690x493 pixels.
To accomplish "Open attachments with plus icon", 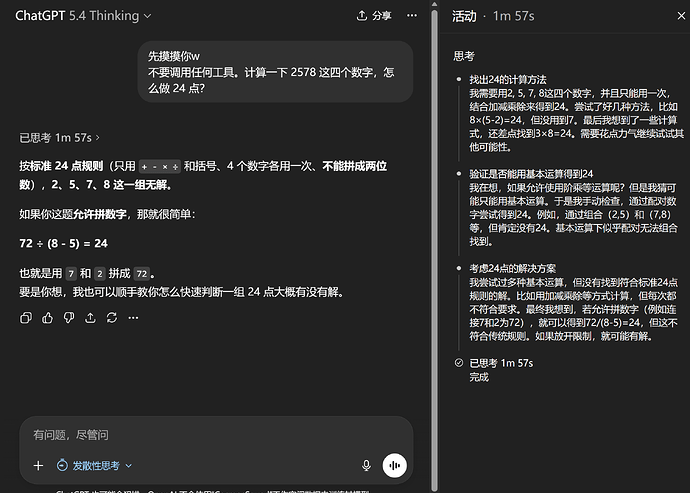I will click(38, 465).
